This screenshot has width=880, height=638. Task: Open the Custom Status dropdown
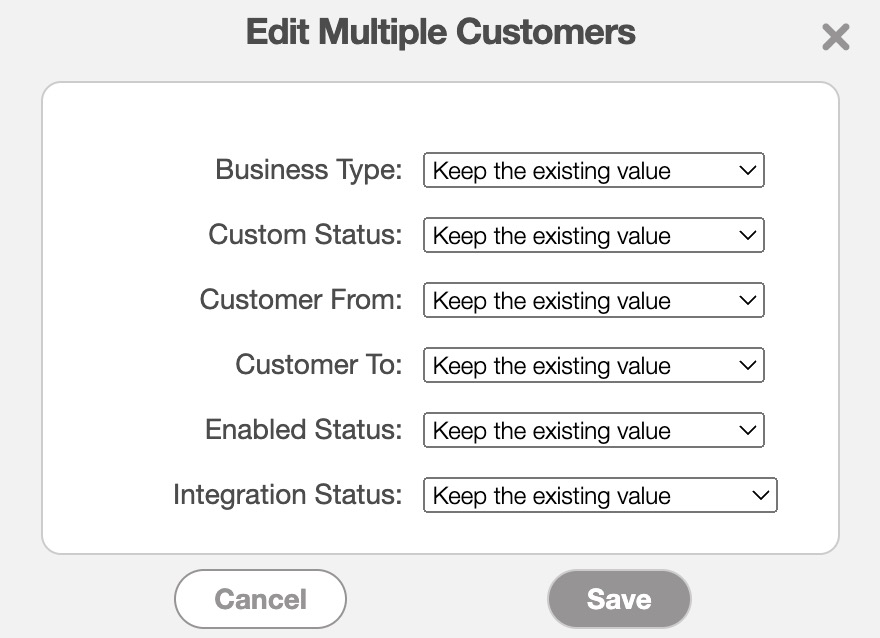[x=593, y=236]
